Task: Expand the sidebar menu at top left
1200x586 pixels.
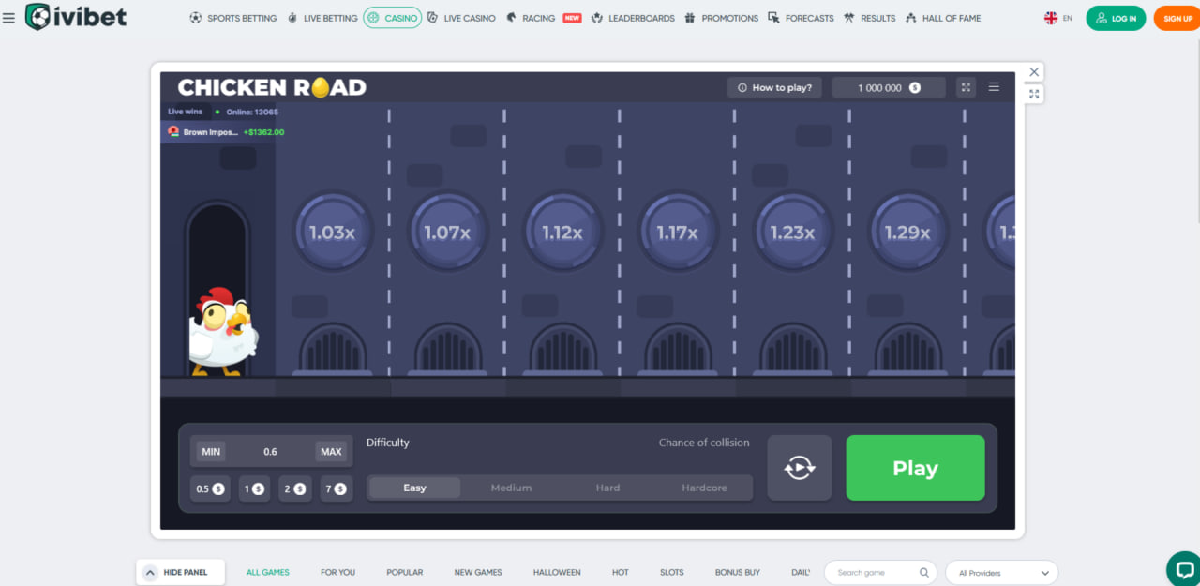Action: point(10,17)
